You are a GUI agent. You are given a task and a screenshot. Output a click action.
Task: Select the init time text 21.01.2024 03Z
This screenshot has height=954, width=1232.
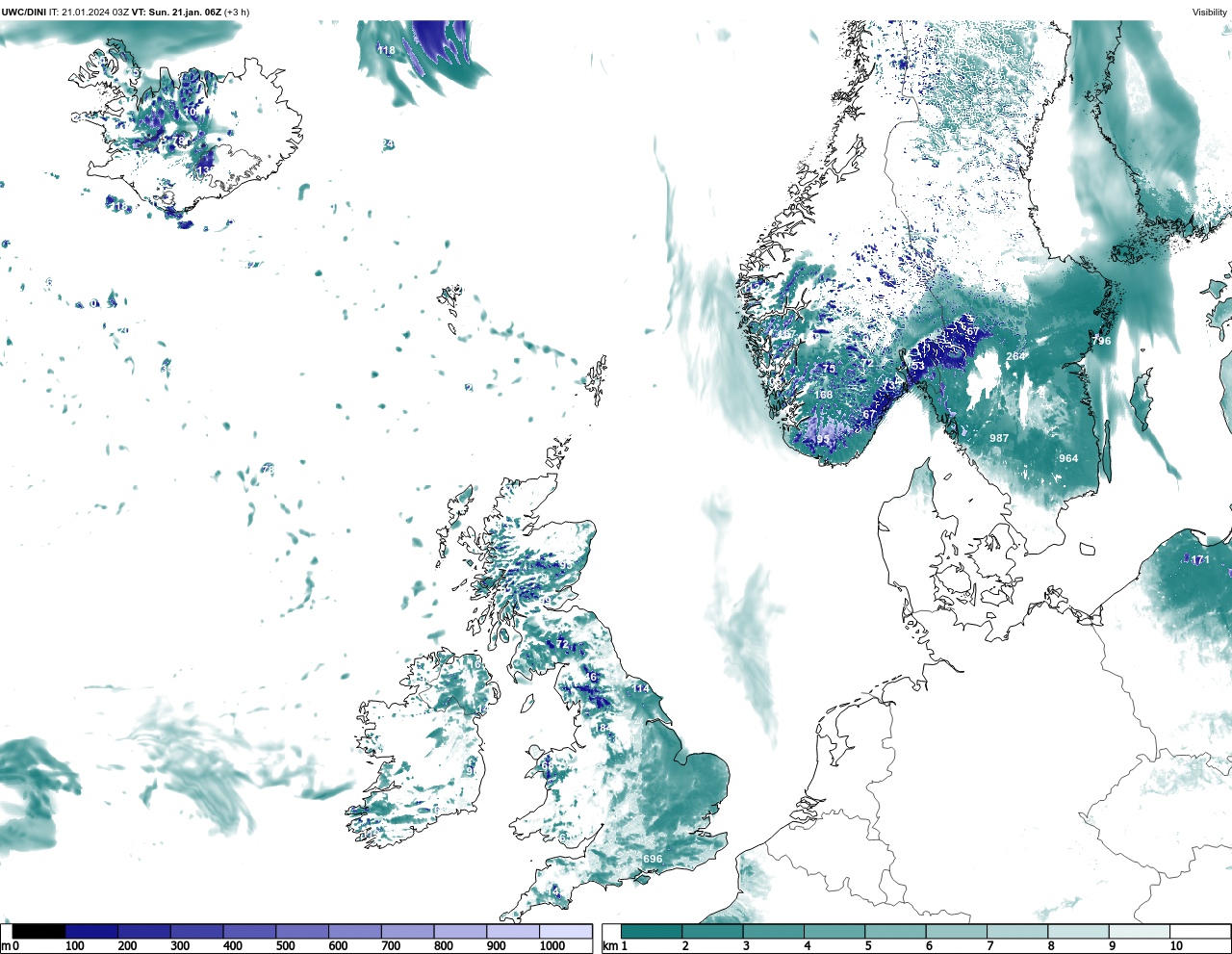click(x=95, y=12)
